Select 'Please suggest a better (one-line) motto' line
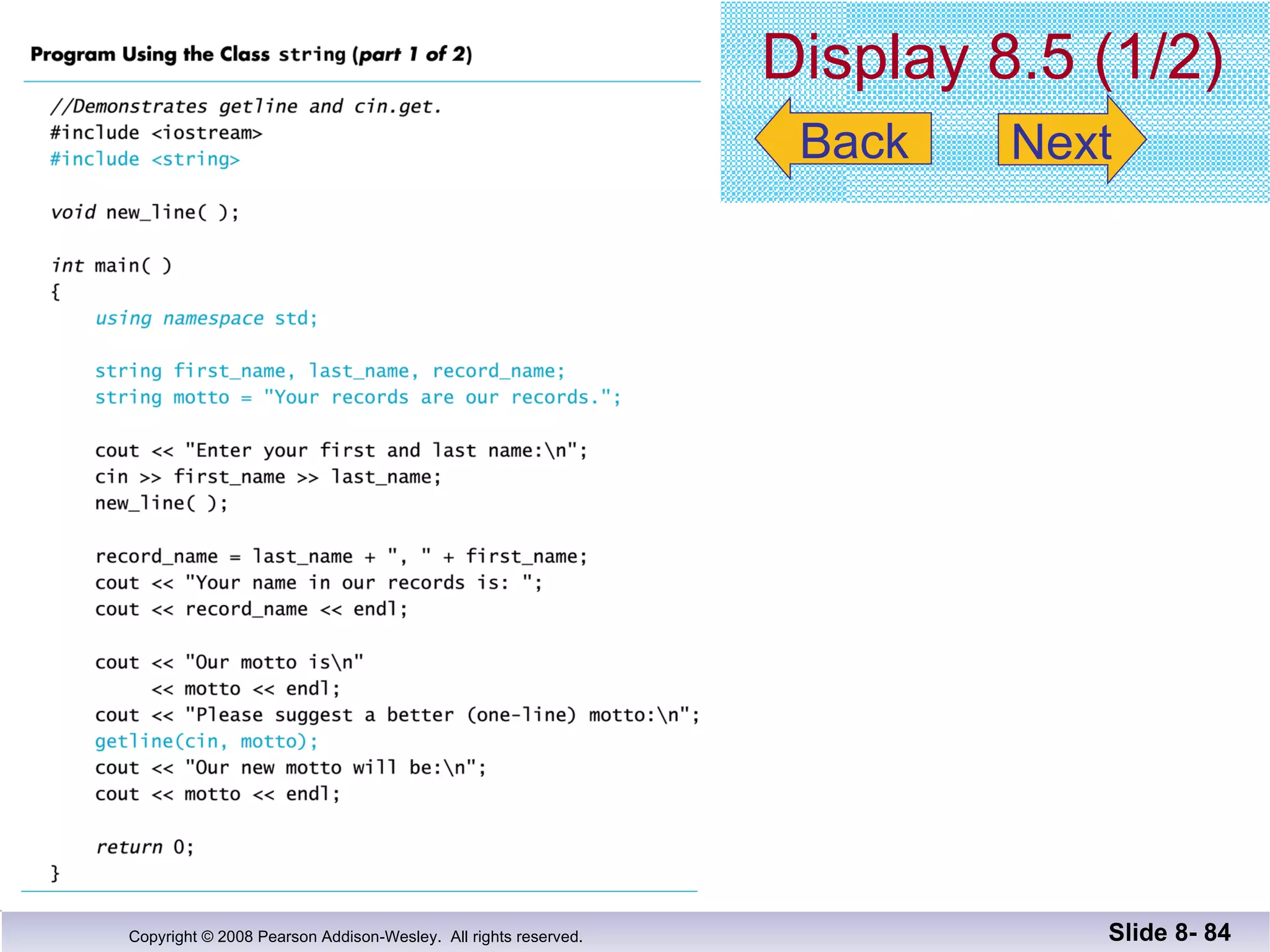The width and height of the screenshot is (1270, 952). [397, 715]
